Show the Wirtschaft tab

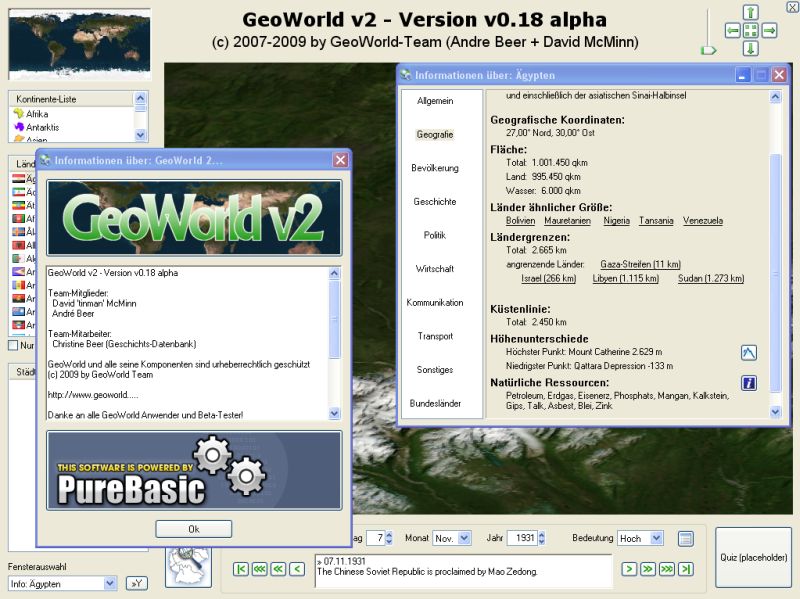pos(435,269)
